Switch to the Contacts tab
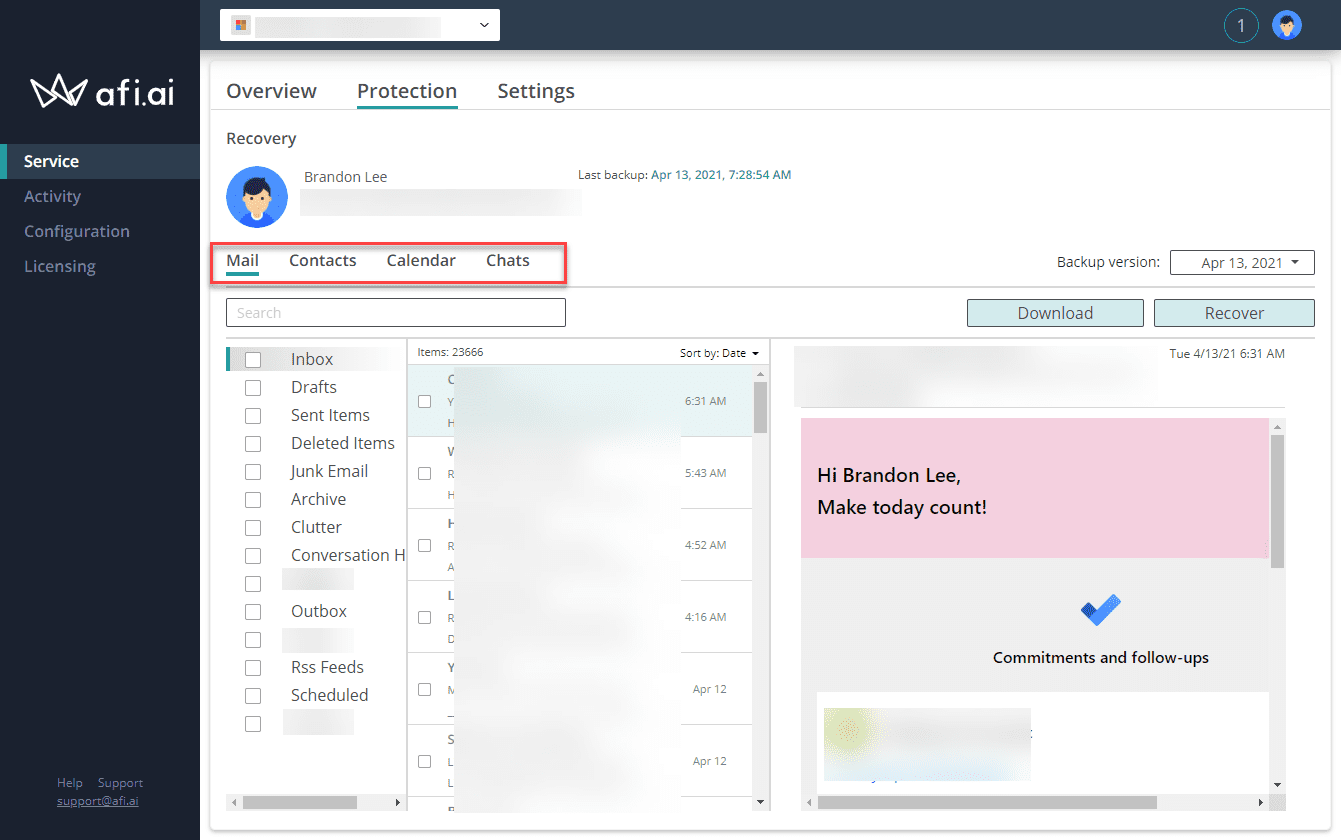 322,260
